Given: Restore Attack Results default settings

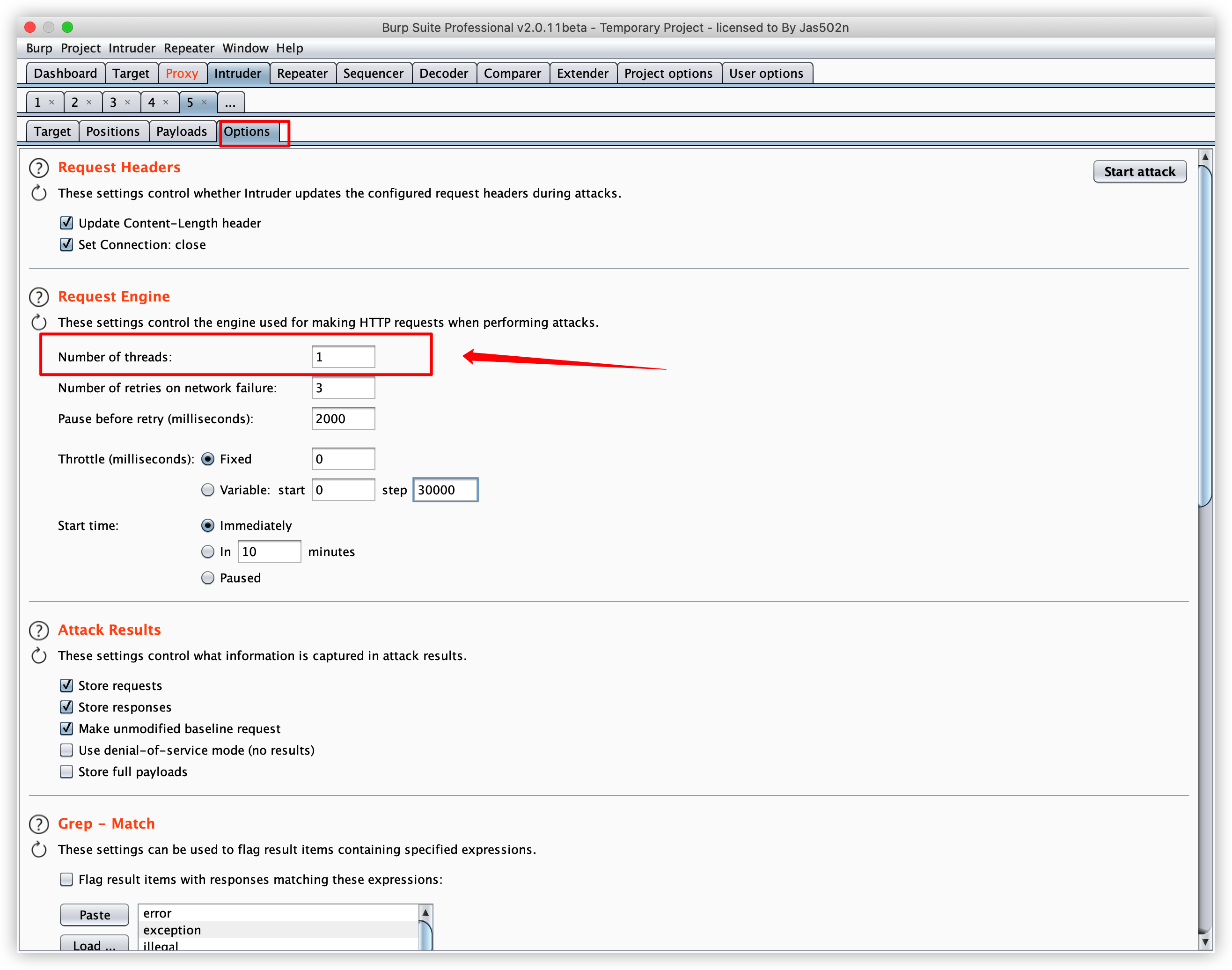Looking at the screenshot, I should pos(38,656).
